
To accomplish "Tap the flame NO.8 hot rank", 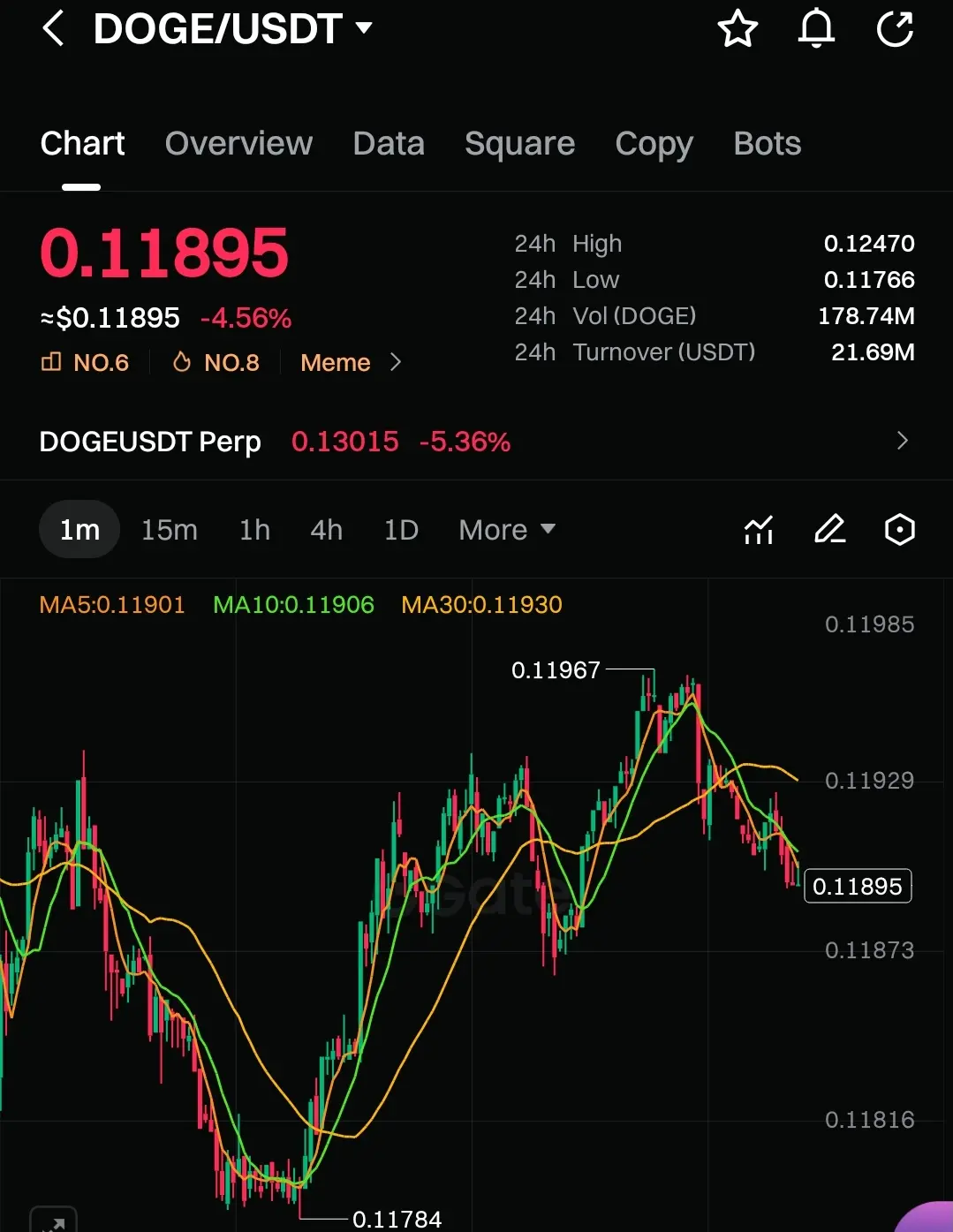I will [x=216, y=363].
